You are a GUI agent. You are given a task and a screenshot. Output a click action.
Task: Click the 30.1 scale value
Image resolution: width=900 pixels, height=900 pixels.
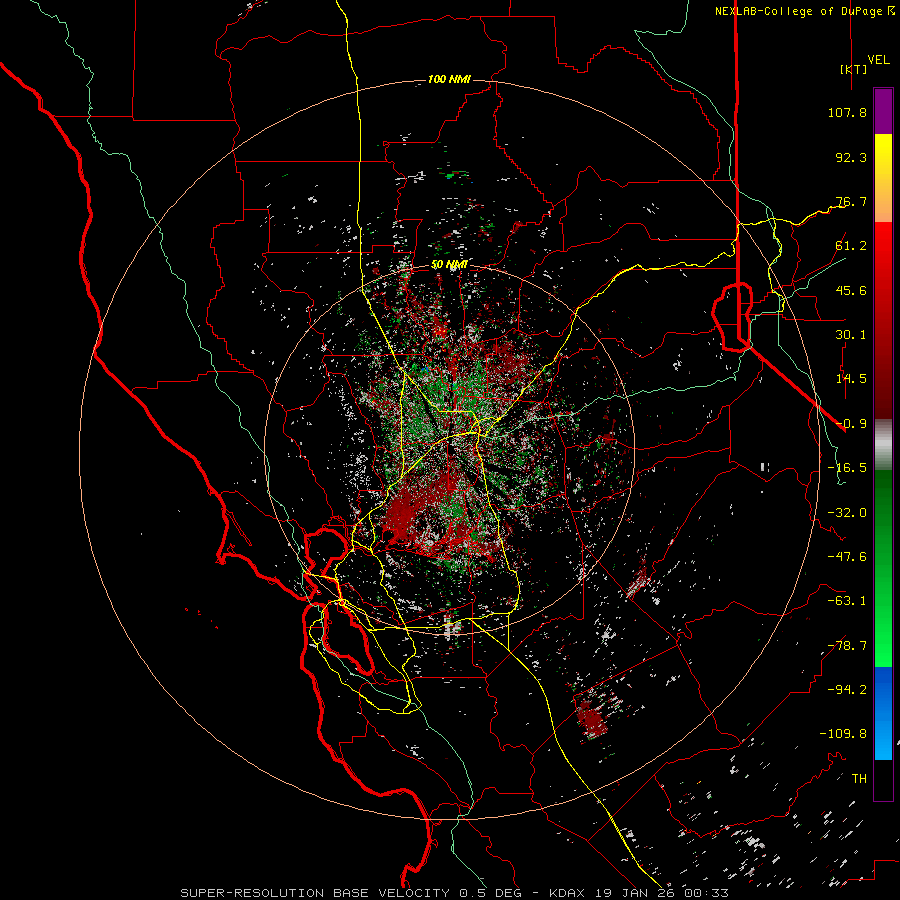pos(851,335)
